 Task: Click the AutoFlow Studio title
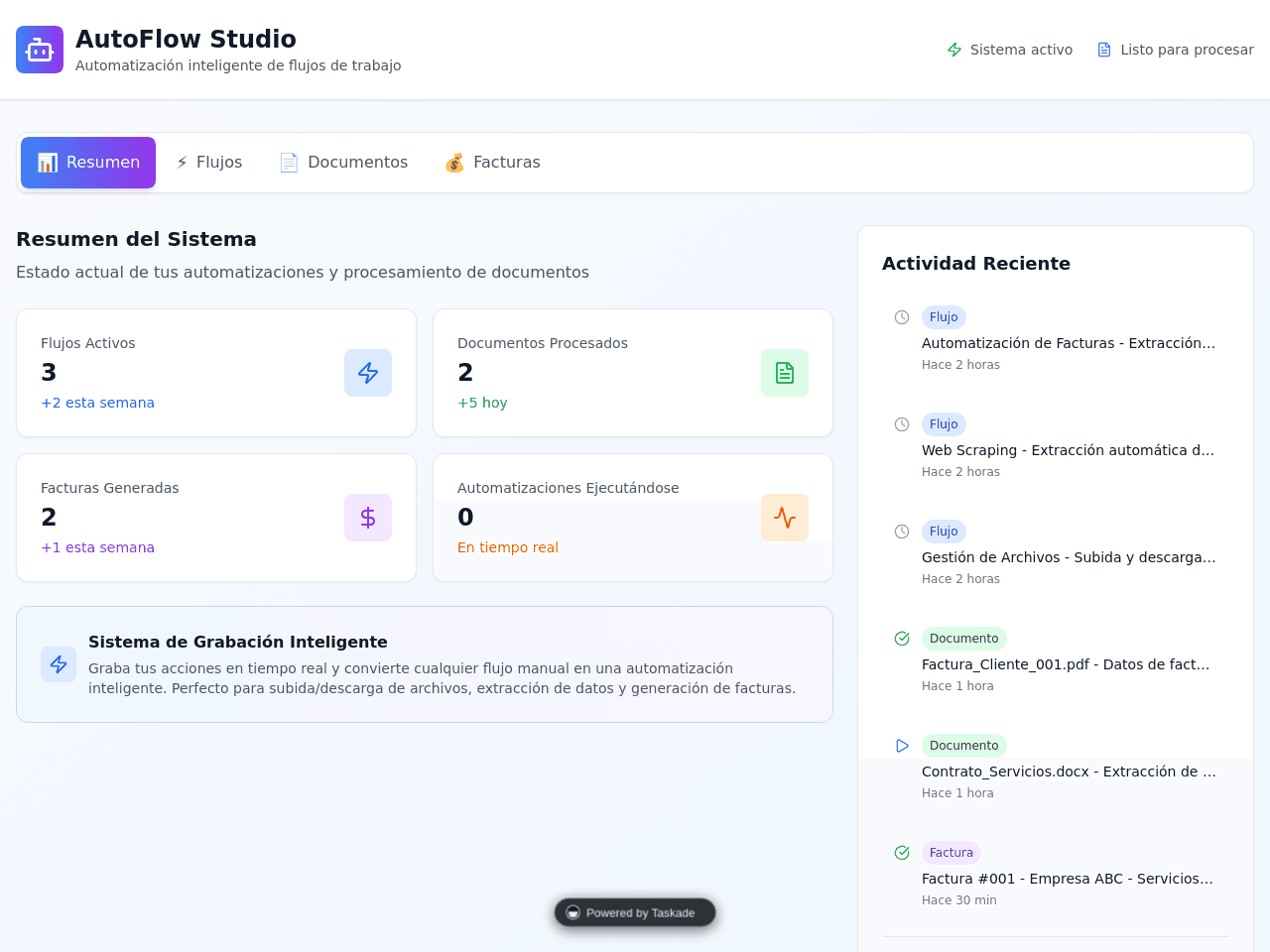click(x=186, y=39)
